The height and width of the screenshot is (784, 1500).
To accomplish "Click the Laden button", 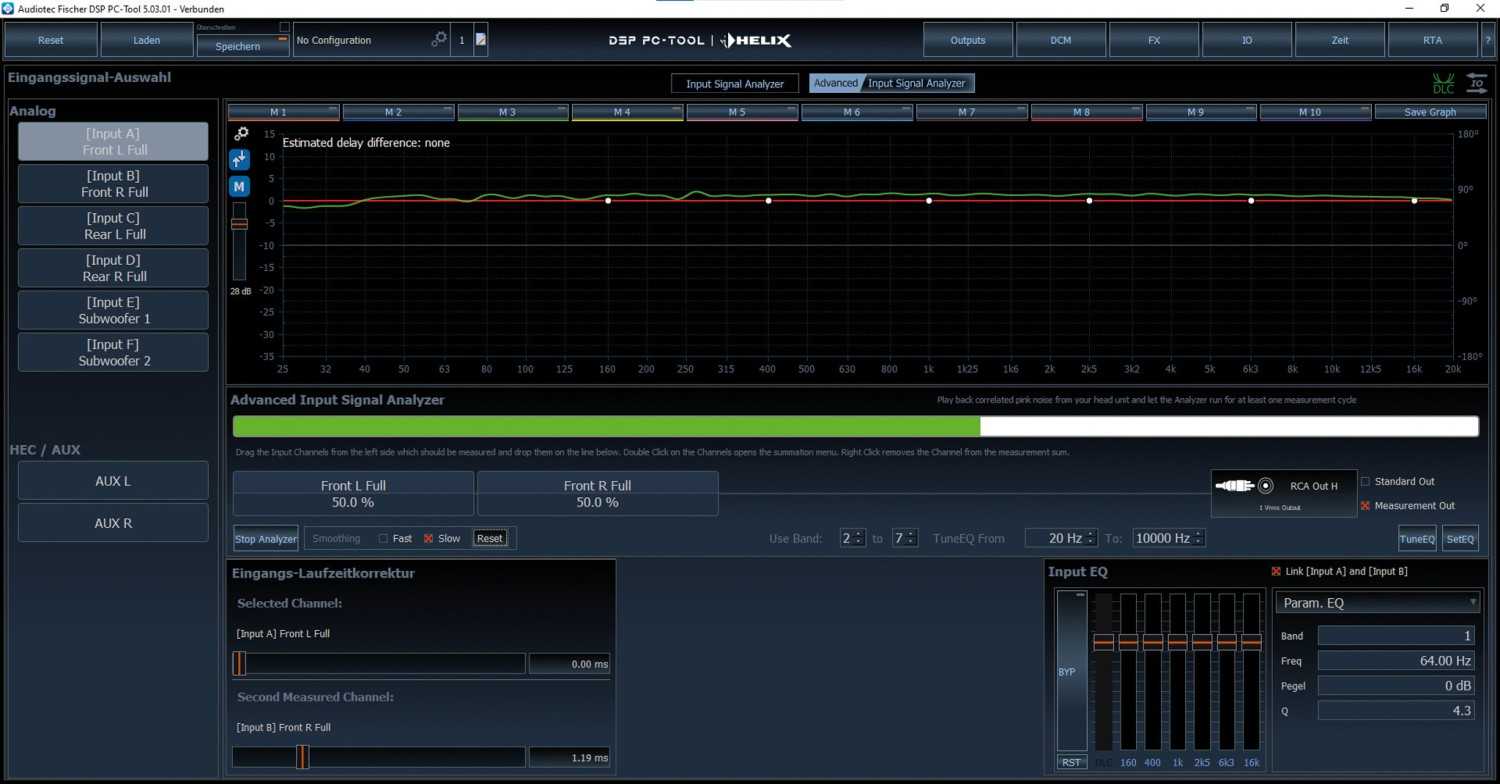I will (146, 40).
